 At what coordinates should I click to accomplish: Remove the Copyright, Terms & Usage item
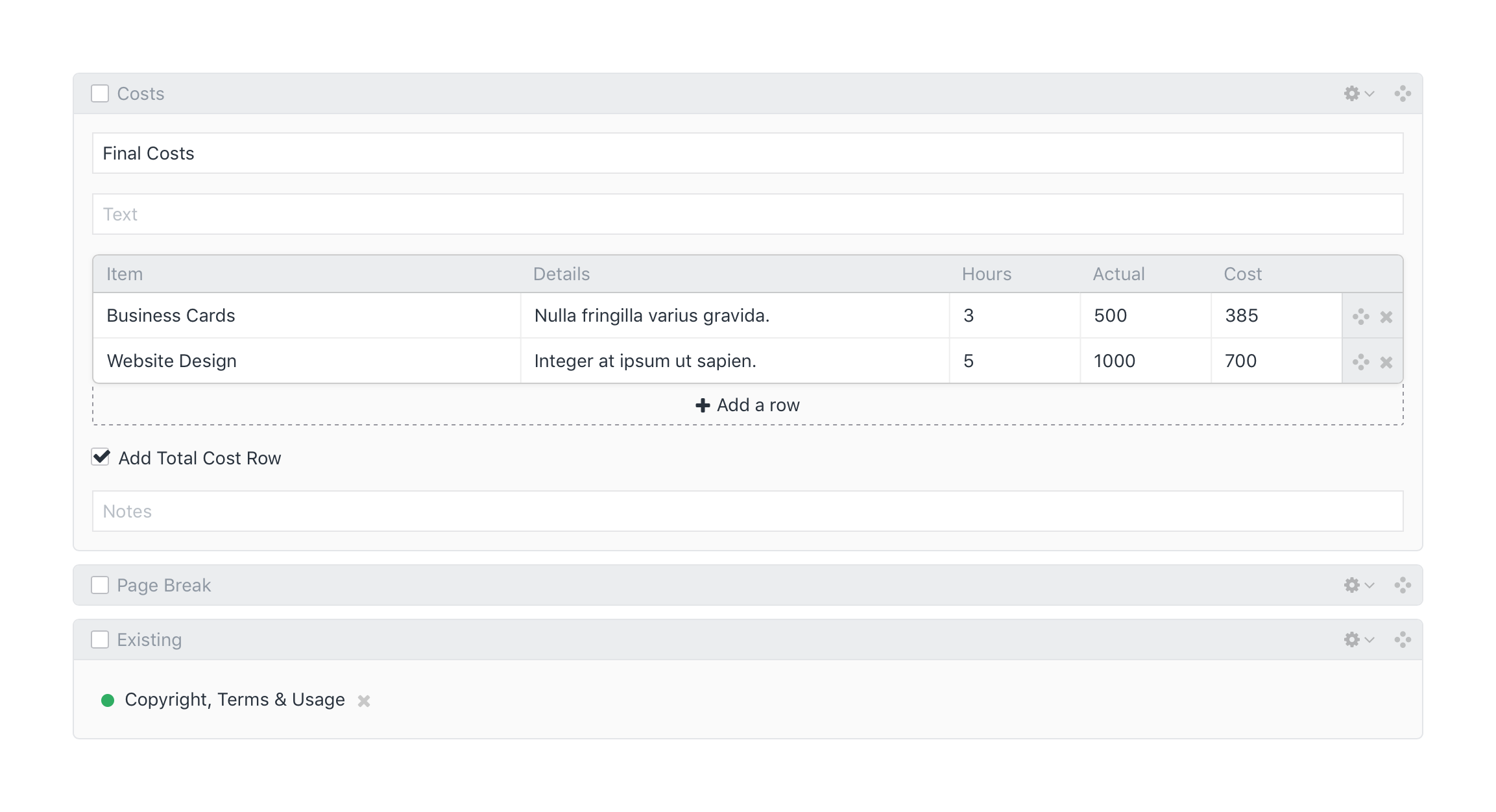tap(364, 700)
